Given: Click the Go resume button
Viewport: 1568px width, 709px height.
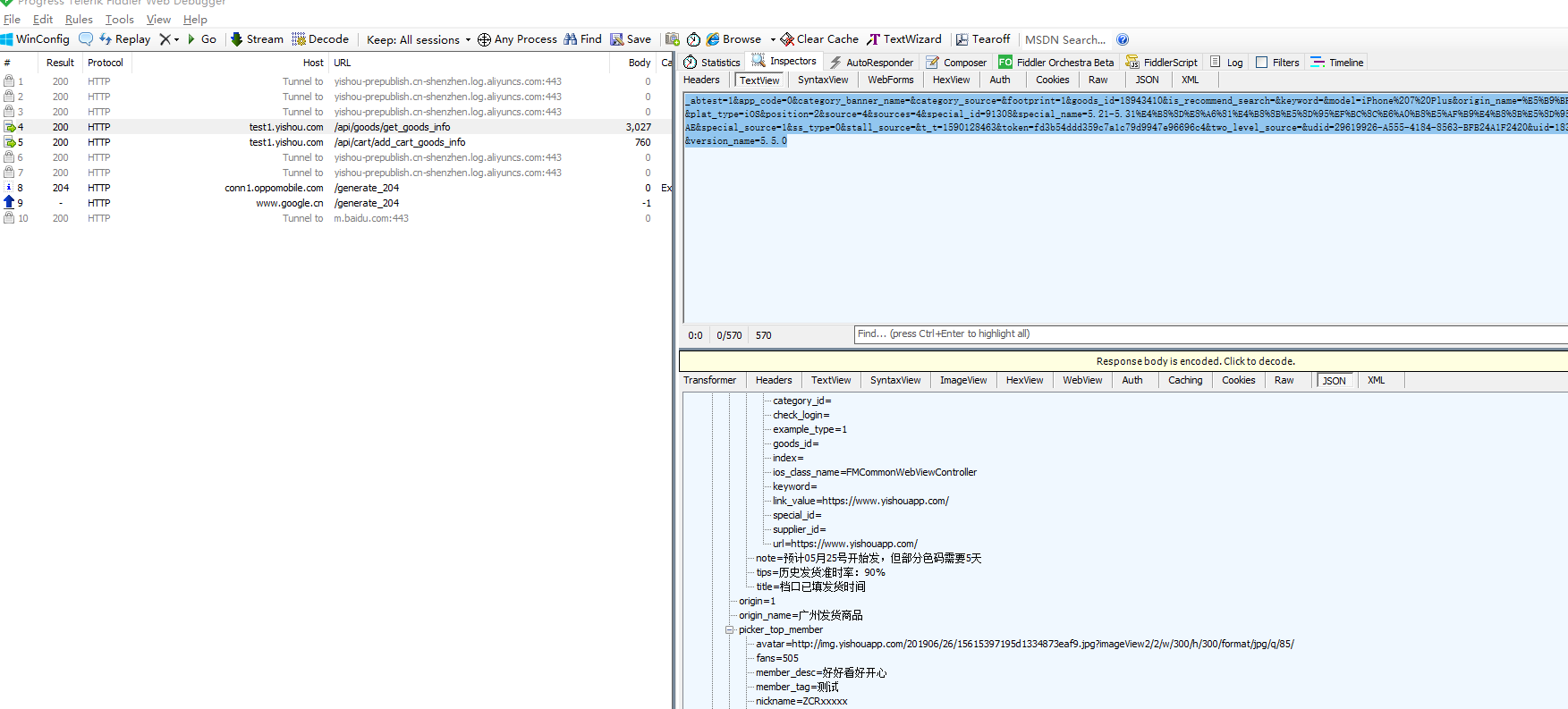Looking at the screenshot, I should pyautogui.click(x=201, y=39).
